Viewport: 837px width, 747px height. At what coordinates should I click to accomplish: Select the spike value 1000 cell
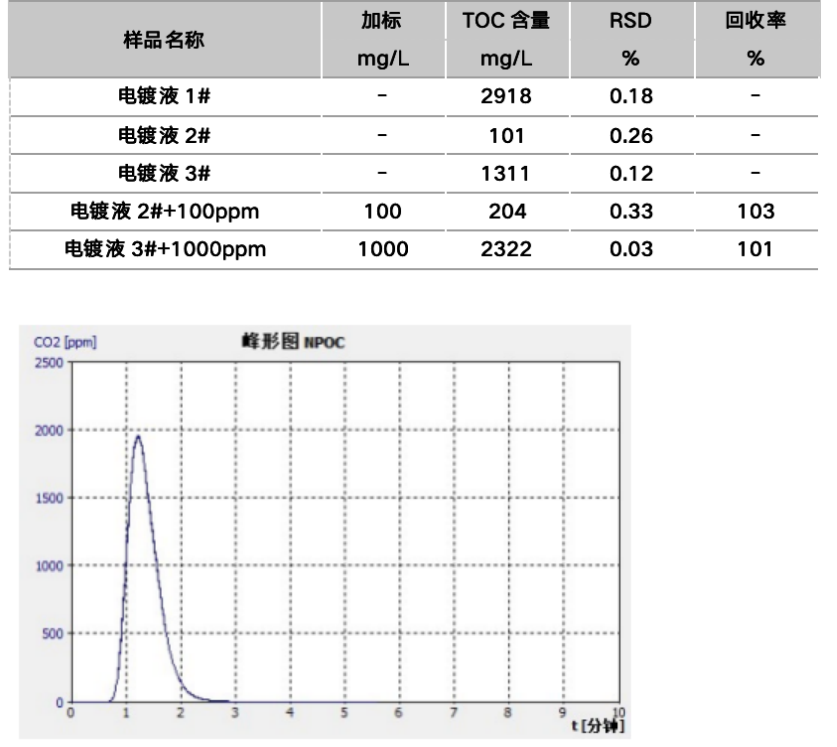pyautogui.click(x=383, y=249)
